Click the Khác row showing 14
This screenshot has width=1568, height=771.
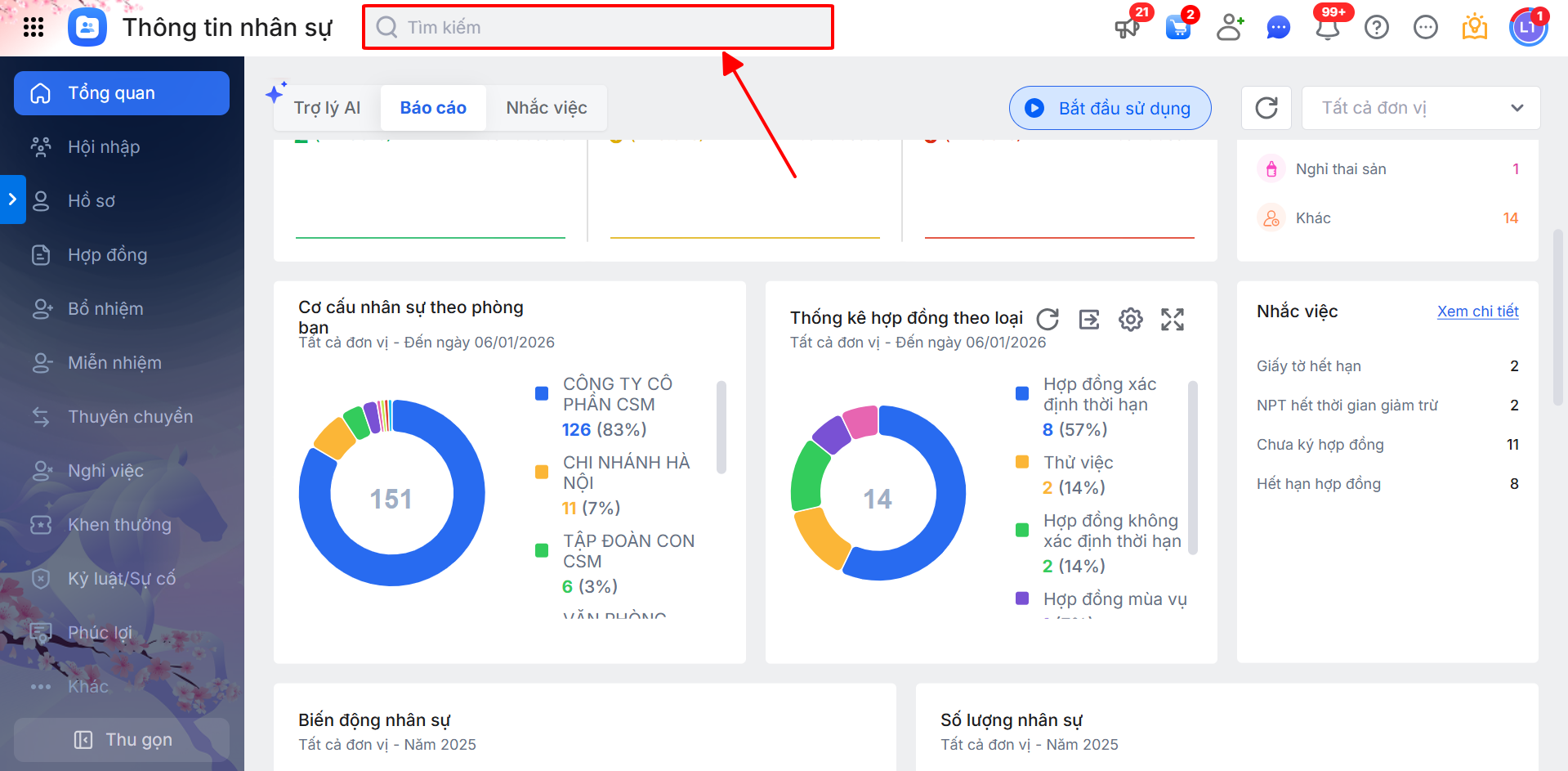click(x=1387, y=218)
